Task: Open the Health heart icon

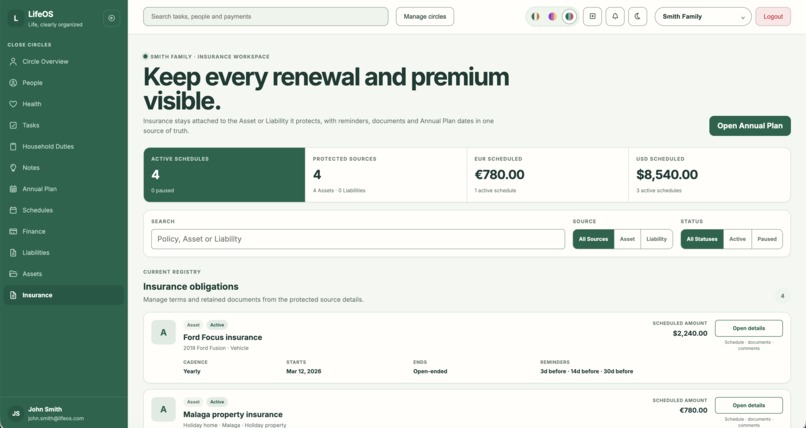Action: 13,104
